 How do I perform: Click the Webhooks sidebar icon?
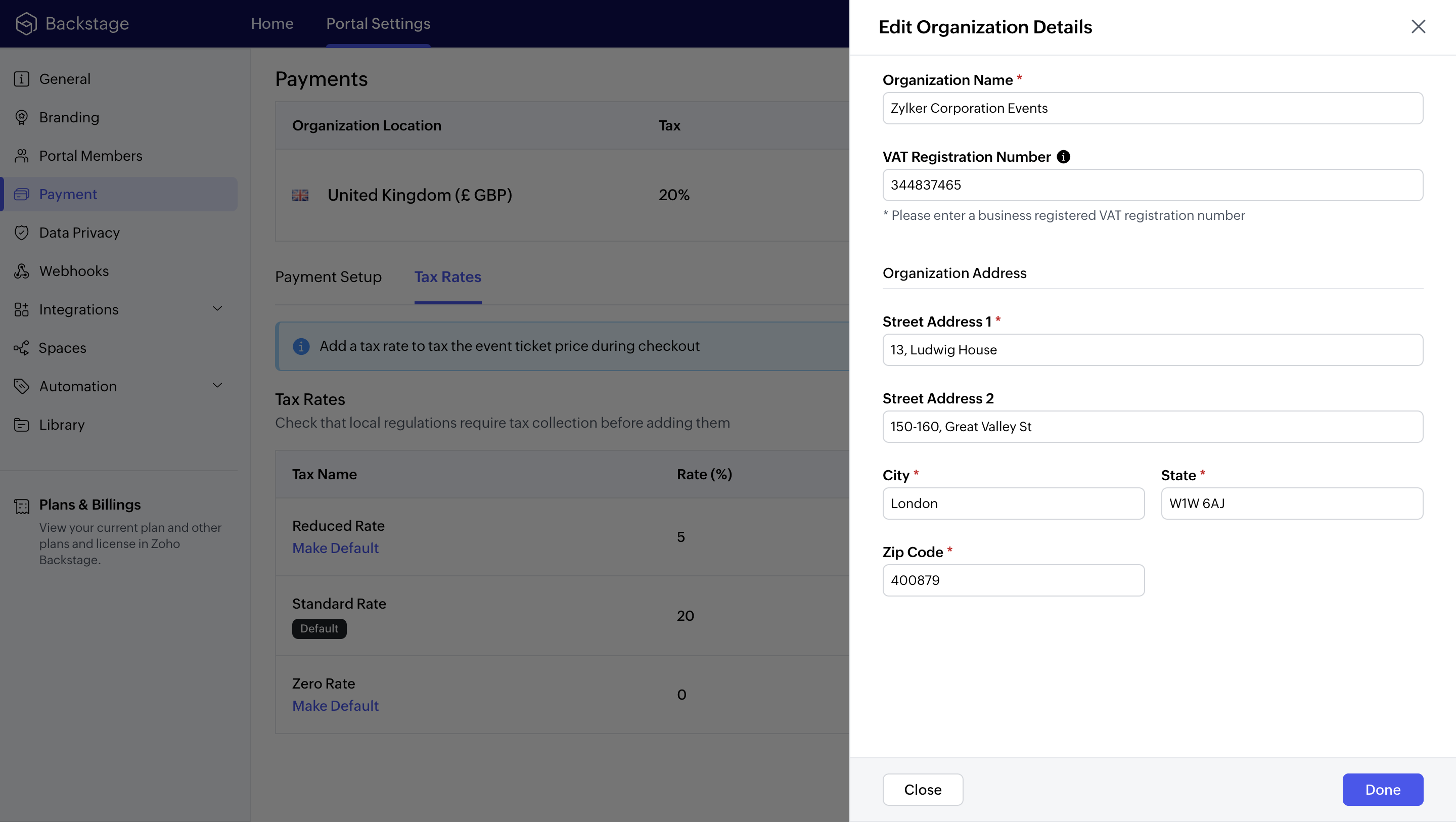[x=21, y=271]
